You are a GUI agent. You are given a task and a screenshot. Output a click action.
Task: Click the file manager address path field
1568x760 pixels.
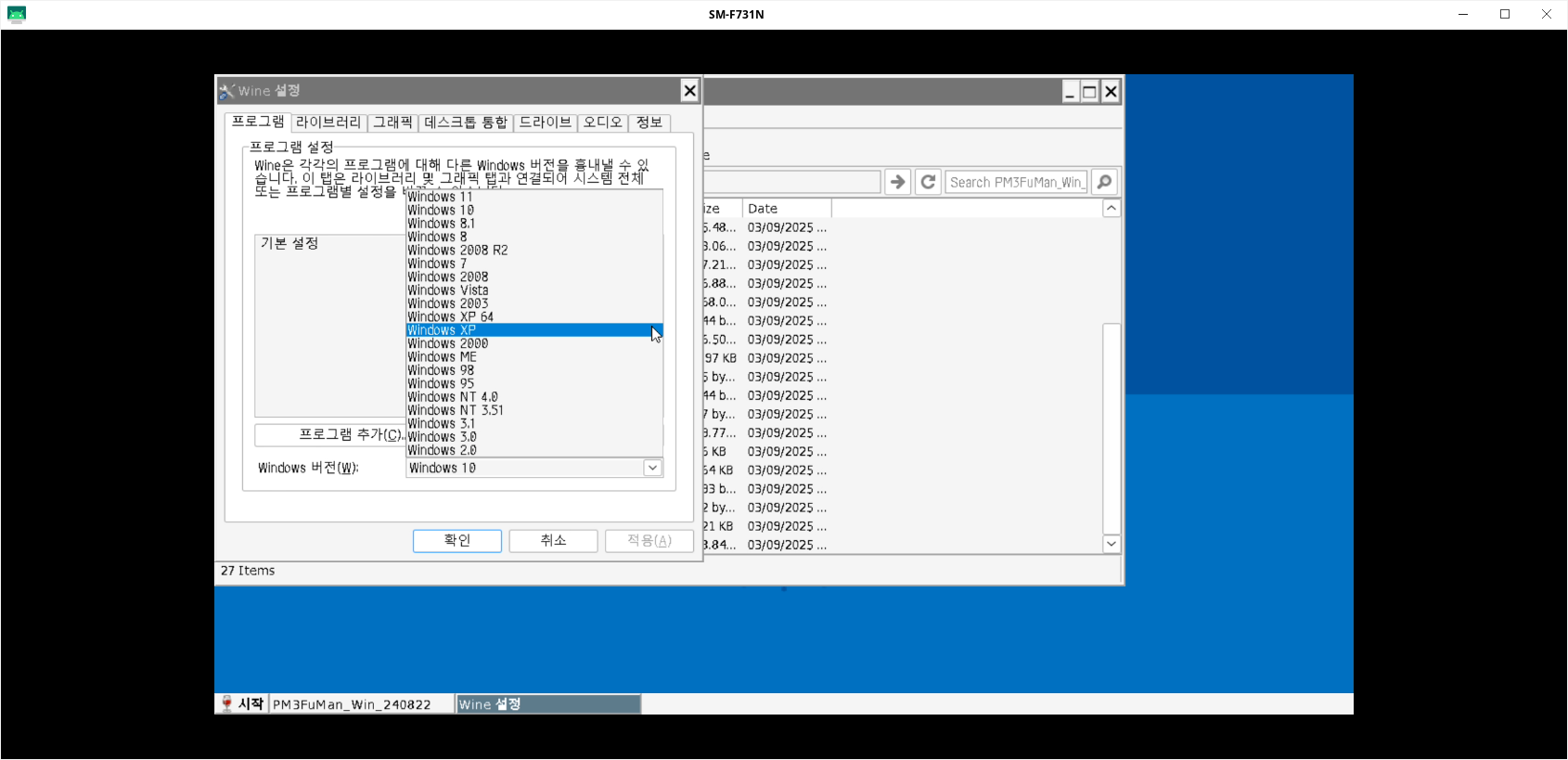pos(791,182)
